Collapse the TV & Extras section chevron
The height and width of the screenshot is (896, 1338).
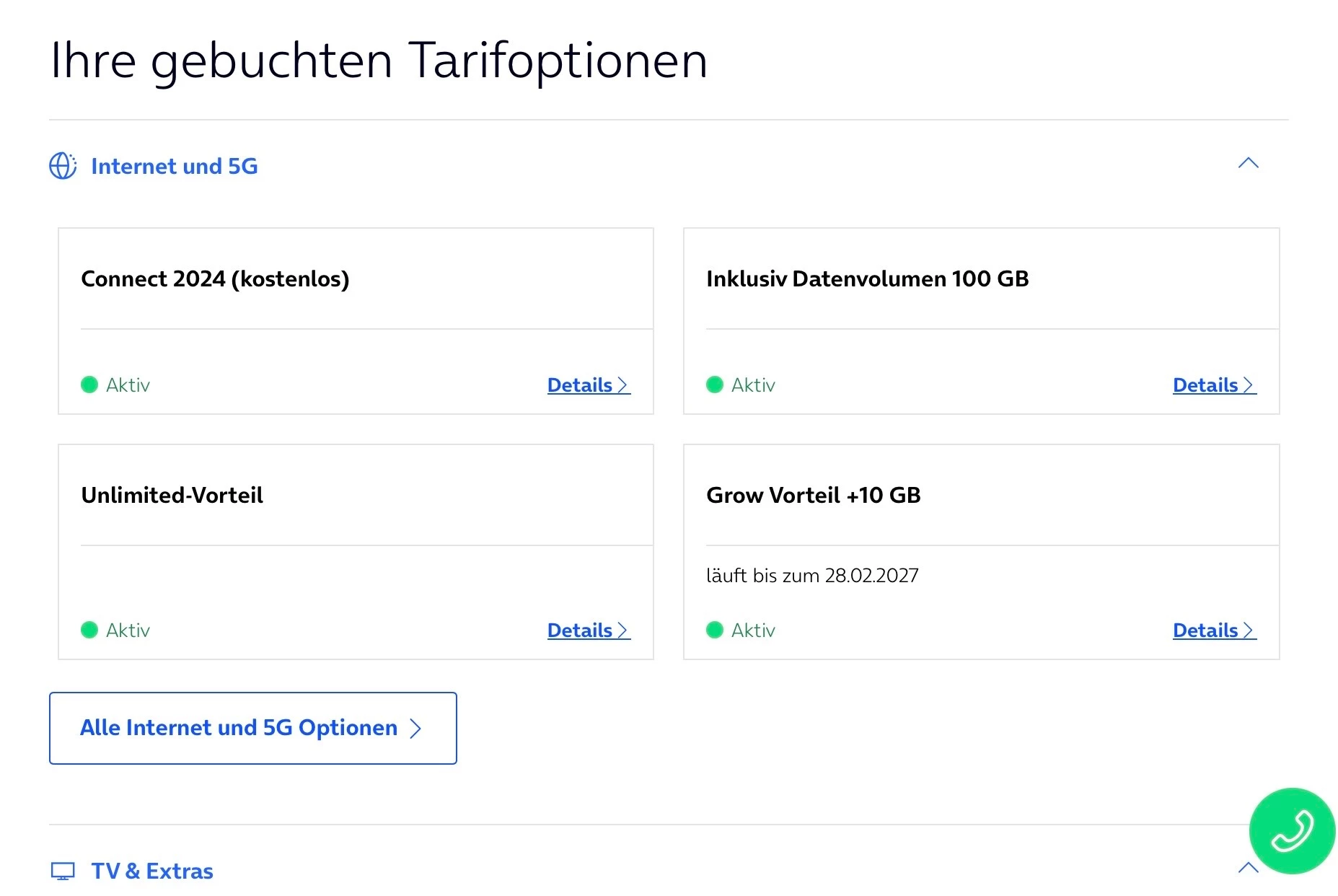coord(1248,867)
